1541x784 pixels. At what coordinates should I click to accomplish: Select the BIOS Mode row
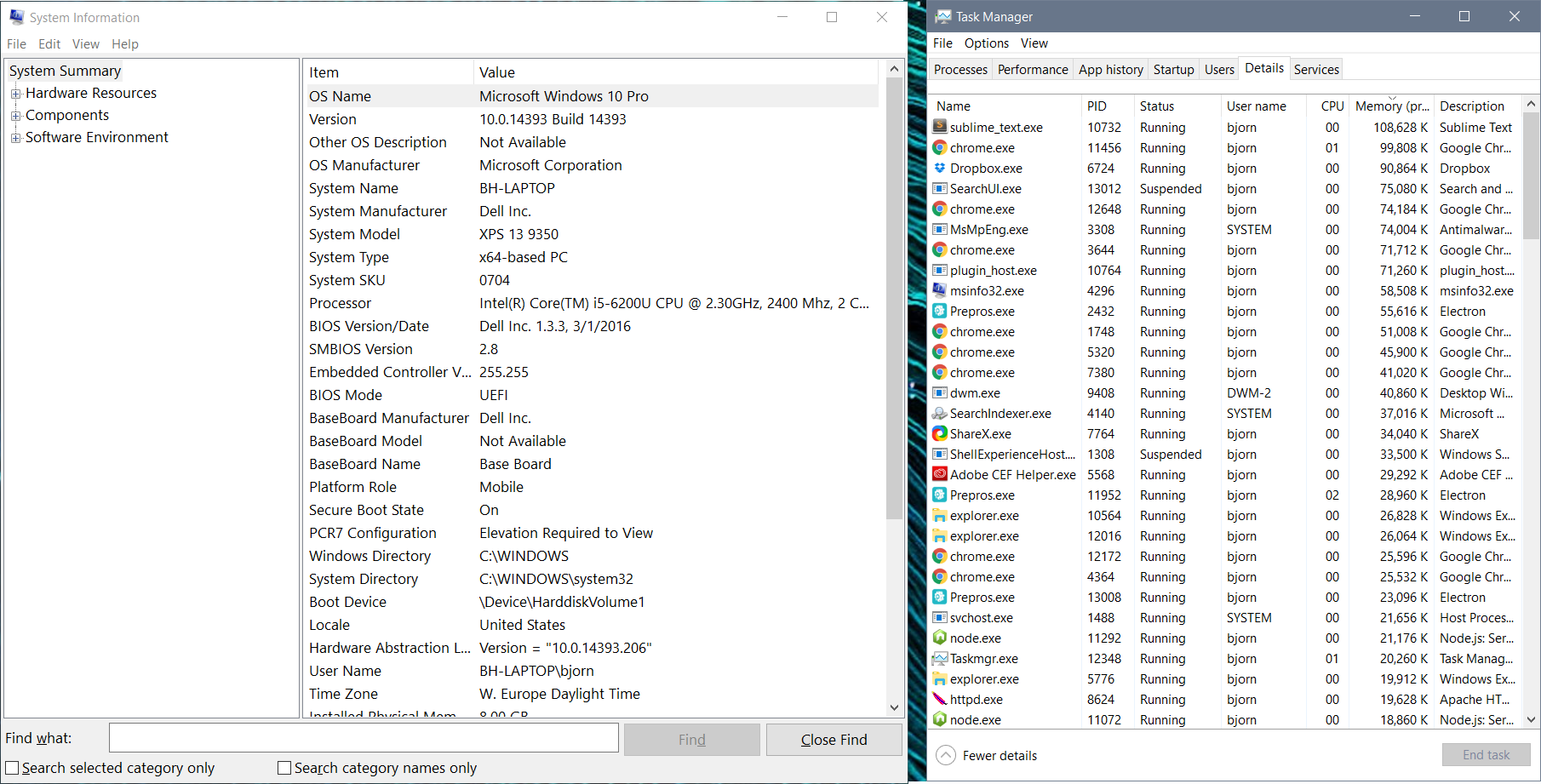tap(592, 395)
